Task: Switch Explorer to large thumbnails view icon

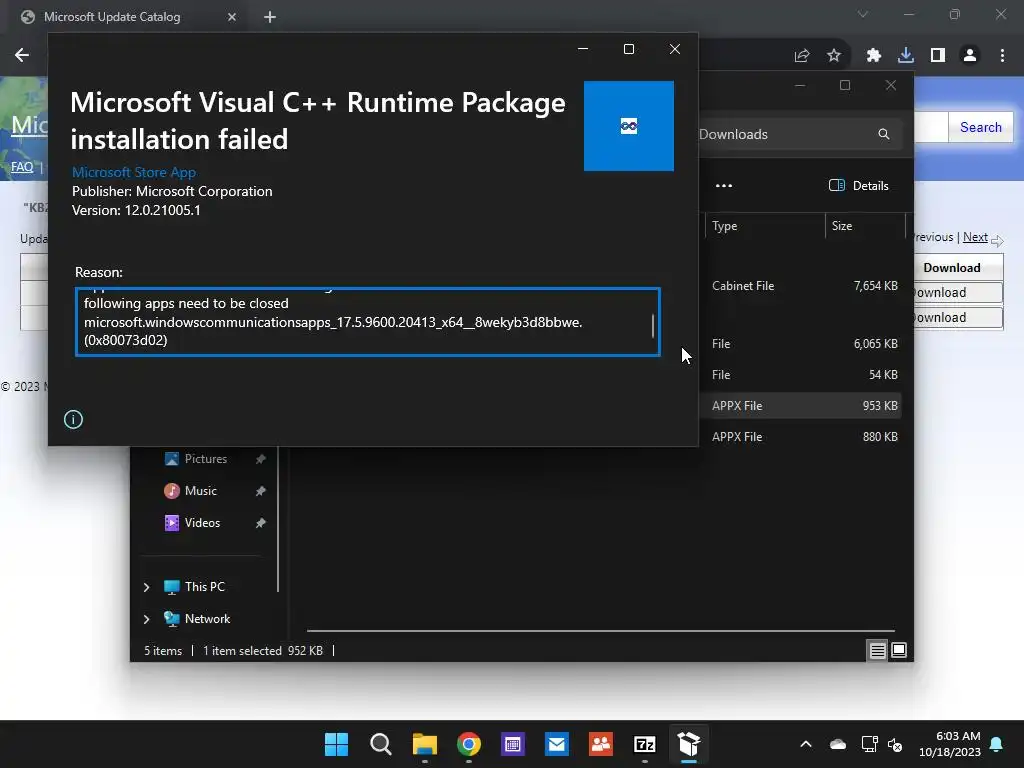Action: (899, 650)
